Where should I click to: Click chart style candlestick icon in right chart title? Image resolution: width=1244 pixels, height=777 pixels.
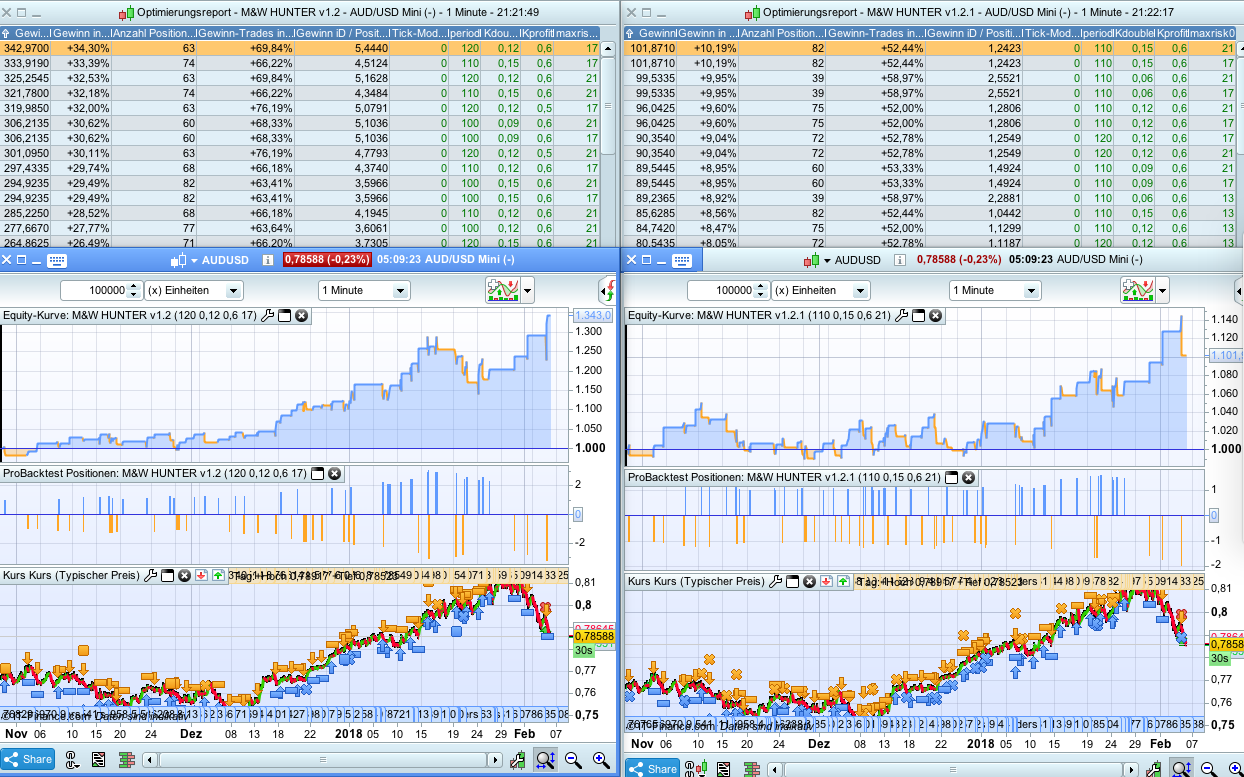click(x=811, y=260)
